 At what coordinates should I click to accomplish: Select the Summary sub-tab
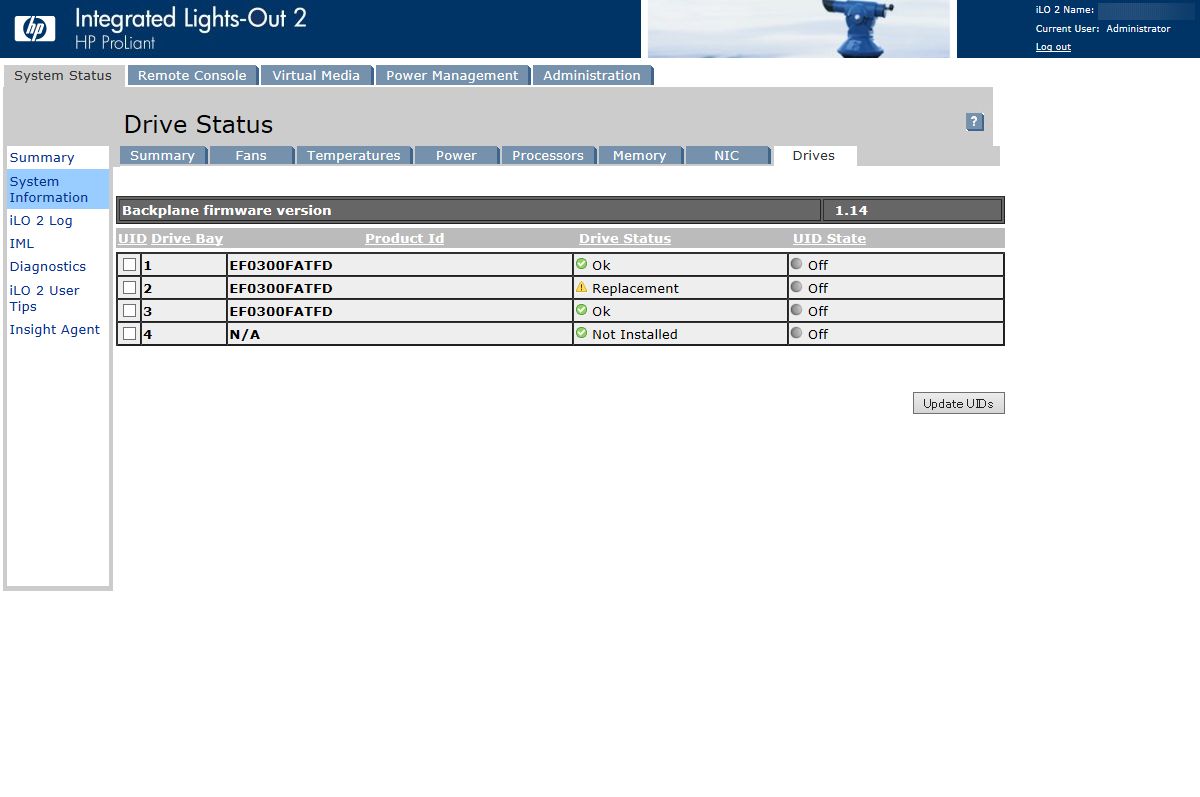162,155
